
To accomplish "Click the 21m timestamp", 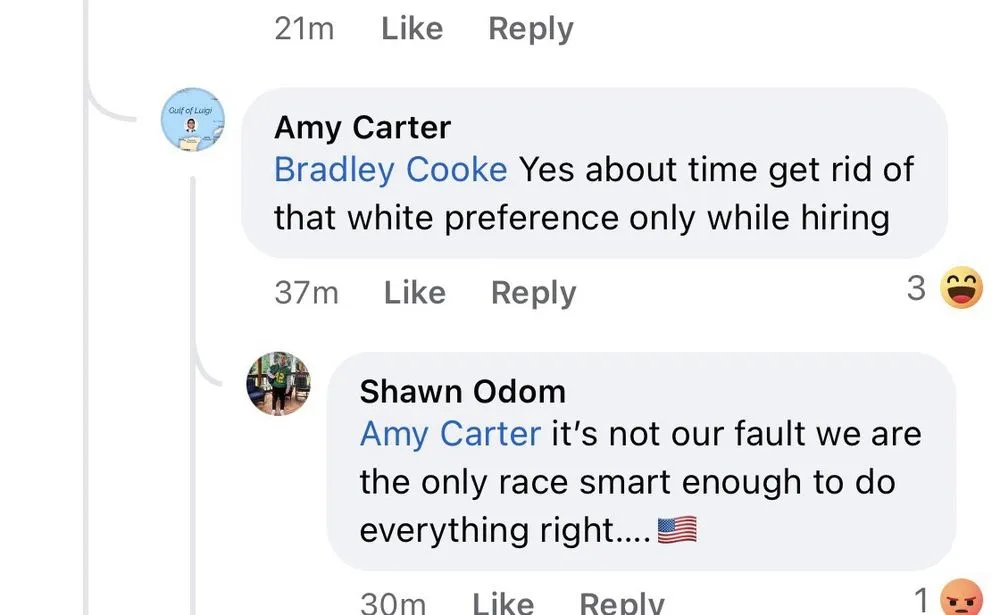I will [304, 29].
